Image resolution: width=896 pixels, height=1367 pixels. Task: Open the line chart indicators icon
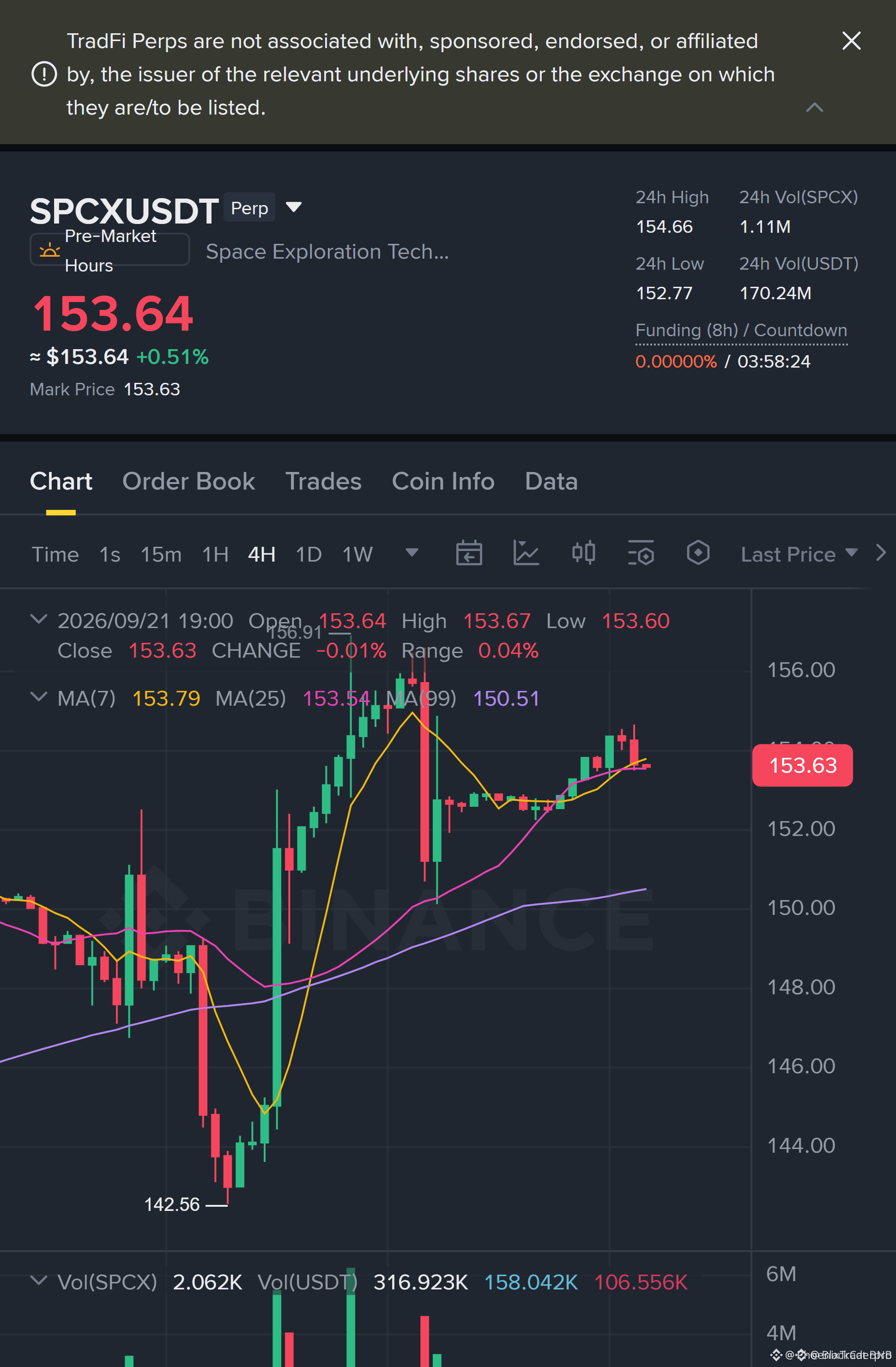(526, 553)
